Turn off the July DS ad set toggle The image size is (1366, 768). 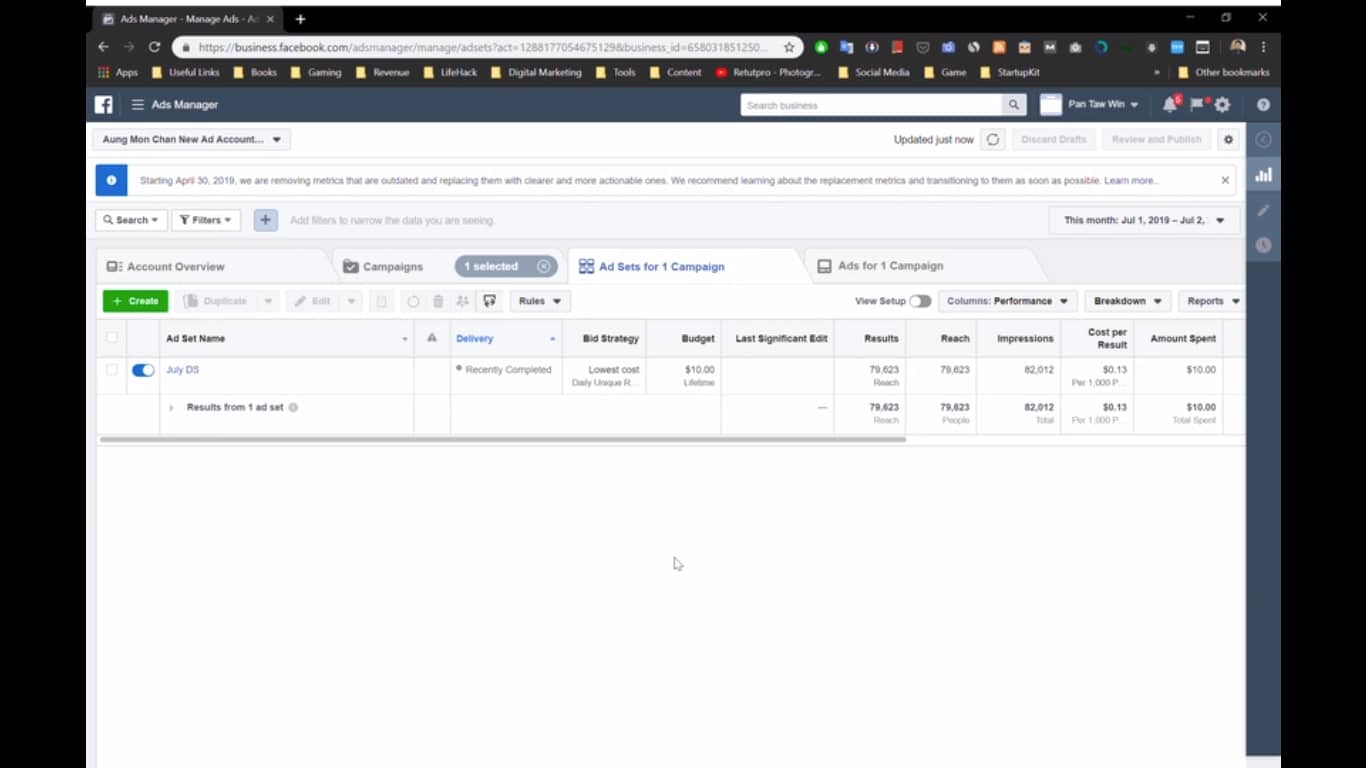point(143,370)
